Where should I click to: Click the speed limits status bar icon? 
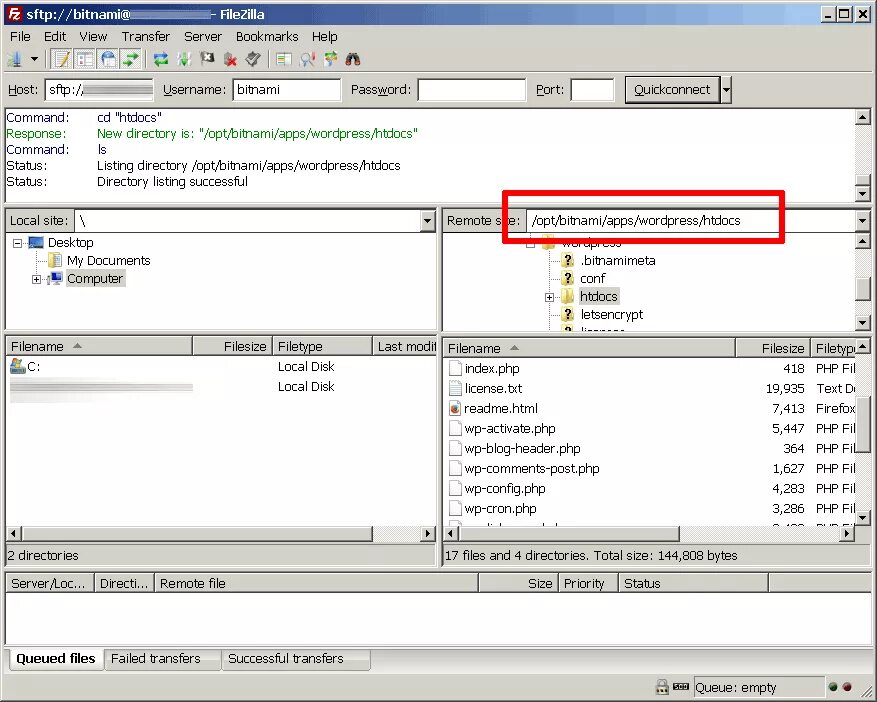tap(681, 686)
